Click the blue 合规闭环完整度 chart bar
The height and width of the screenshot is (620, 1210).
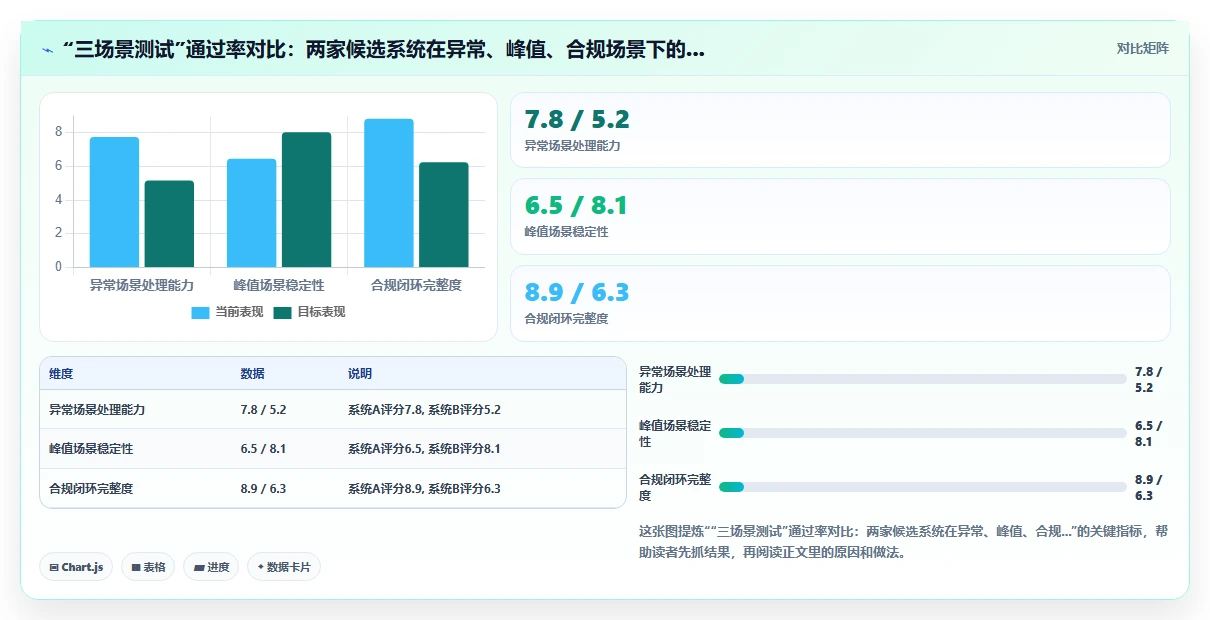point(389,193)
